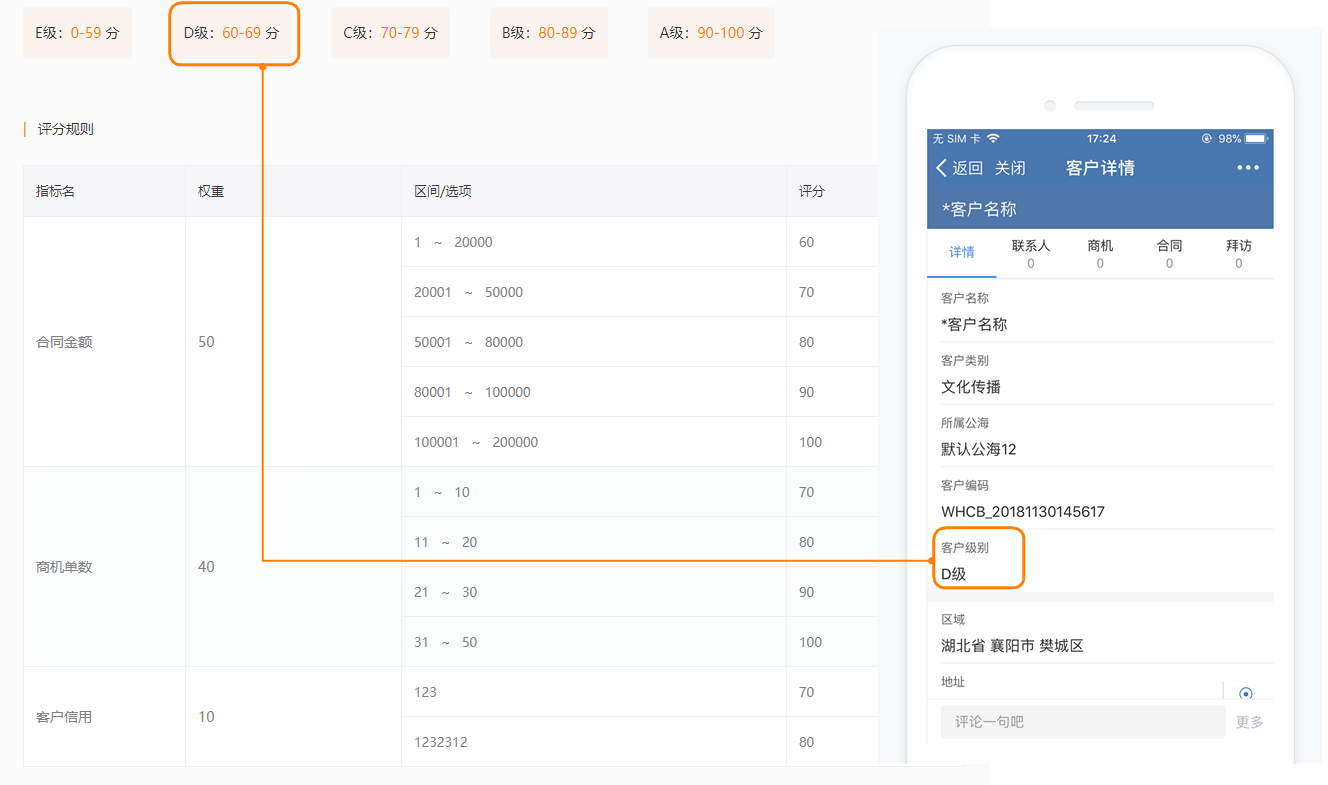Switch to the 商机 tab
The width and height of the screenshot is (1328, 785).
(1100, 253)
